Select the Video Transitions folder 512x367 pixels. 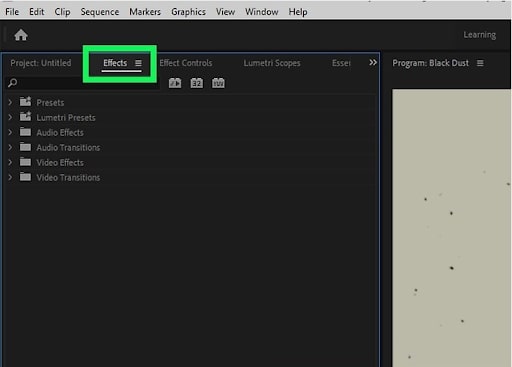(x=60, y=177)
